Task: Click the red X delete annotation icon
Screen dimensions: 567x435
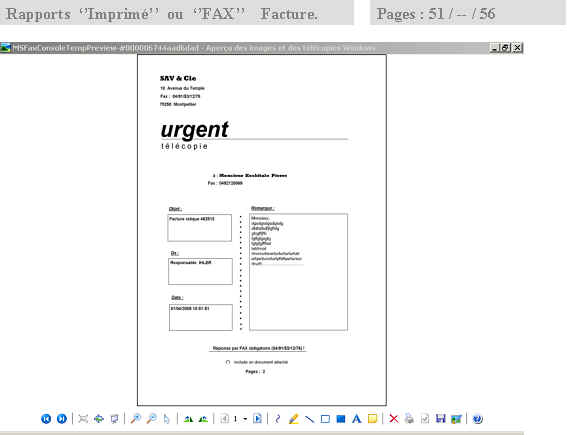Action: point(393,419)
